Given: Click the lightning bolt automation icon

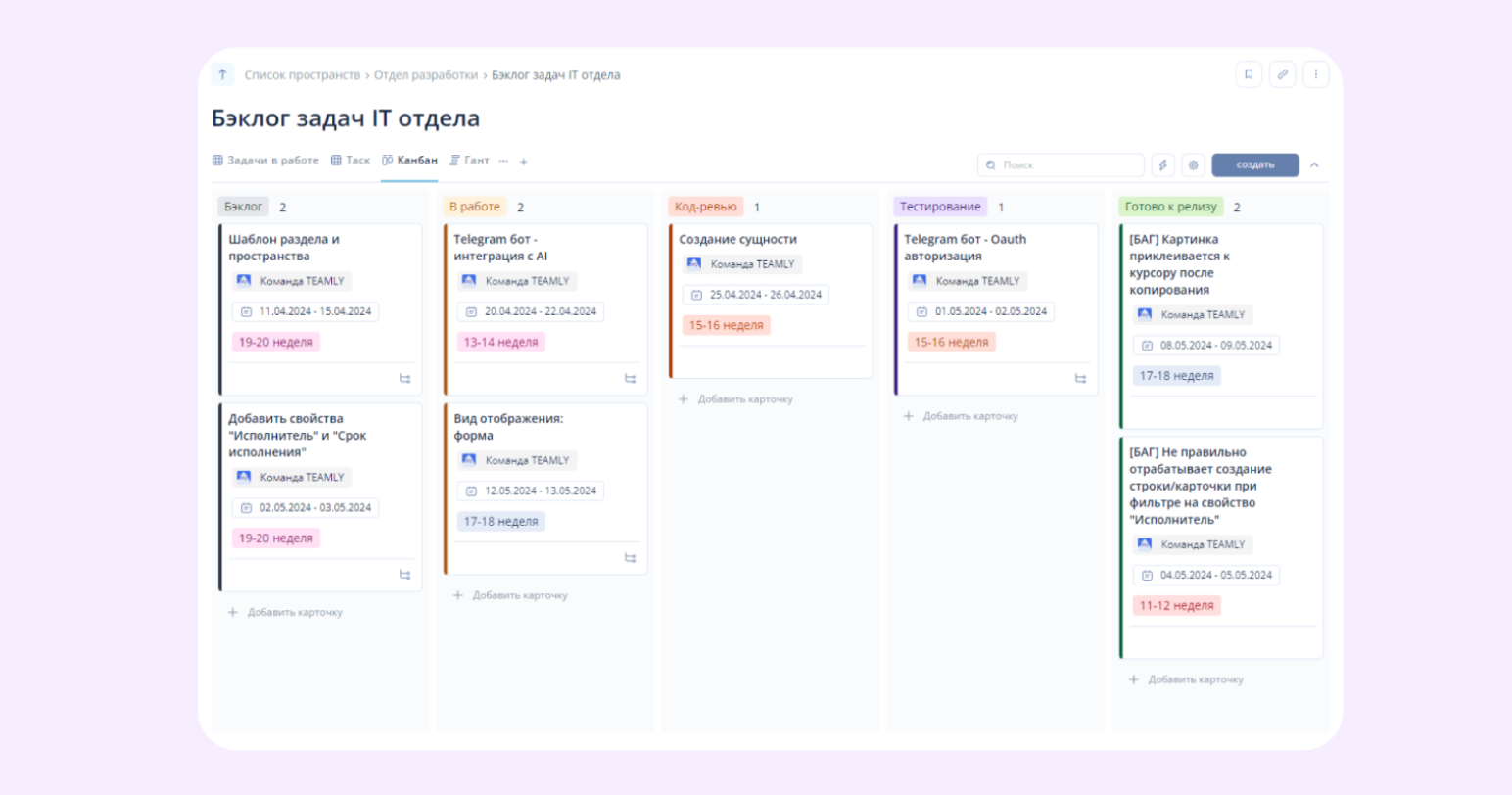Looking at the screenshot, I should pos(1162,165).
